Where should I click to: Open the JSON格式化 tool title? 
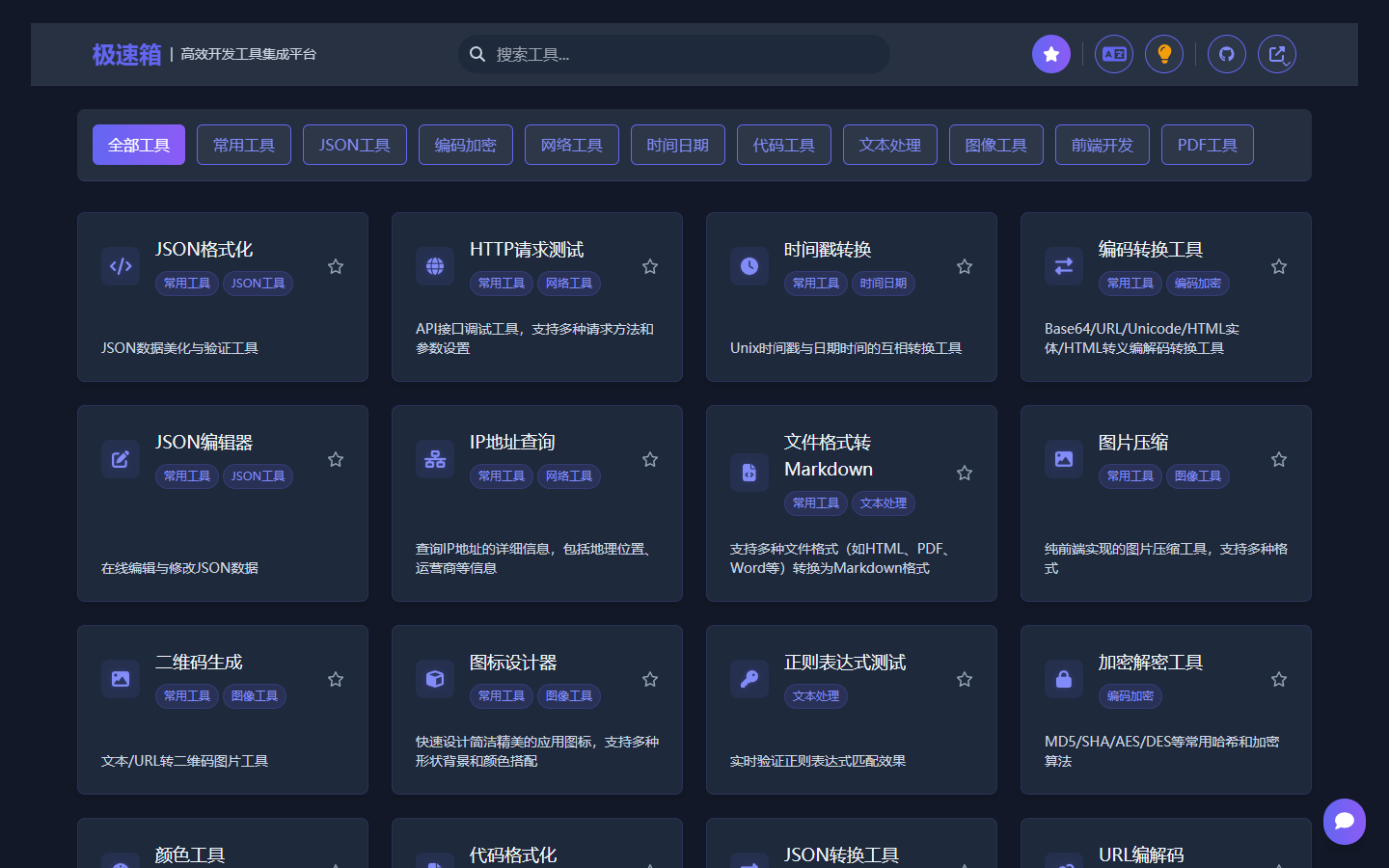click(x=204, y=250)
